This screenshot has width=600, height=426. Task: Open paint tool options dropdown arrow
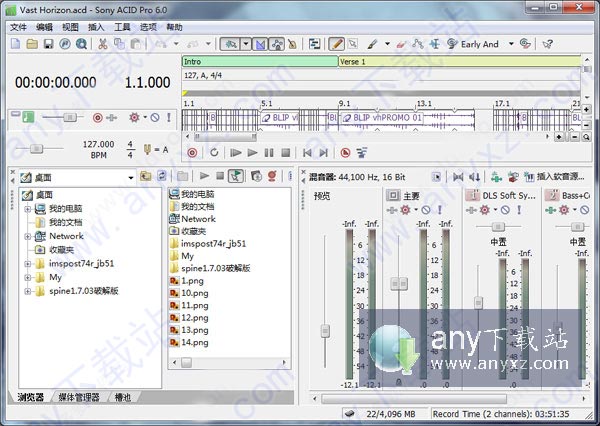(387, 44)
